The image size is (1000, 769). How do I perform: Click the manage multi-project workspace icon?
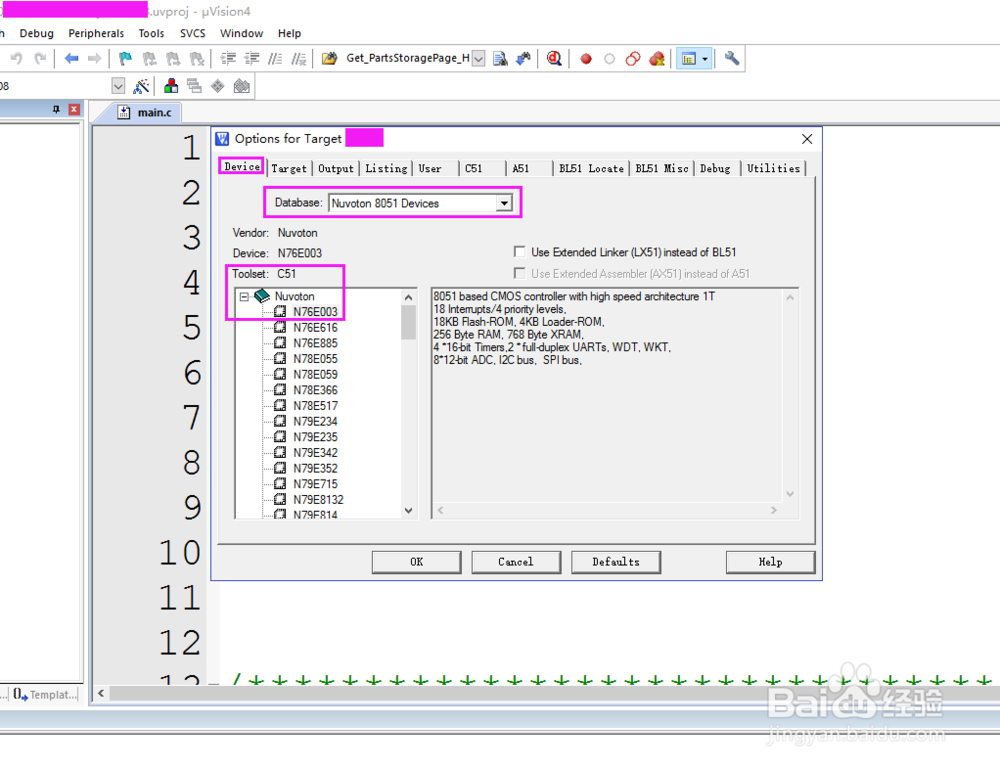[194, 86]
